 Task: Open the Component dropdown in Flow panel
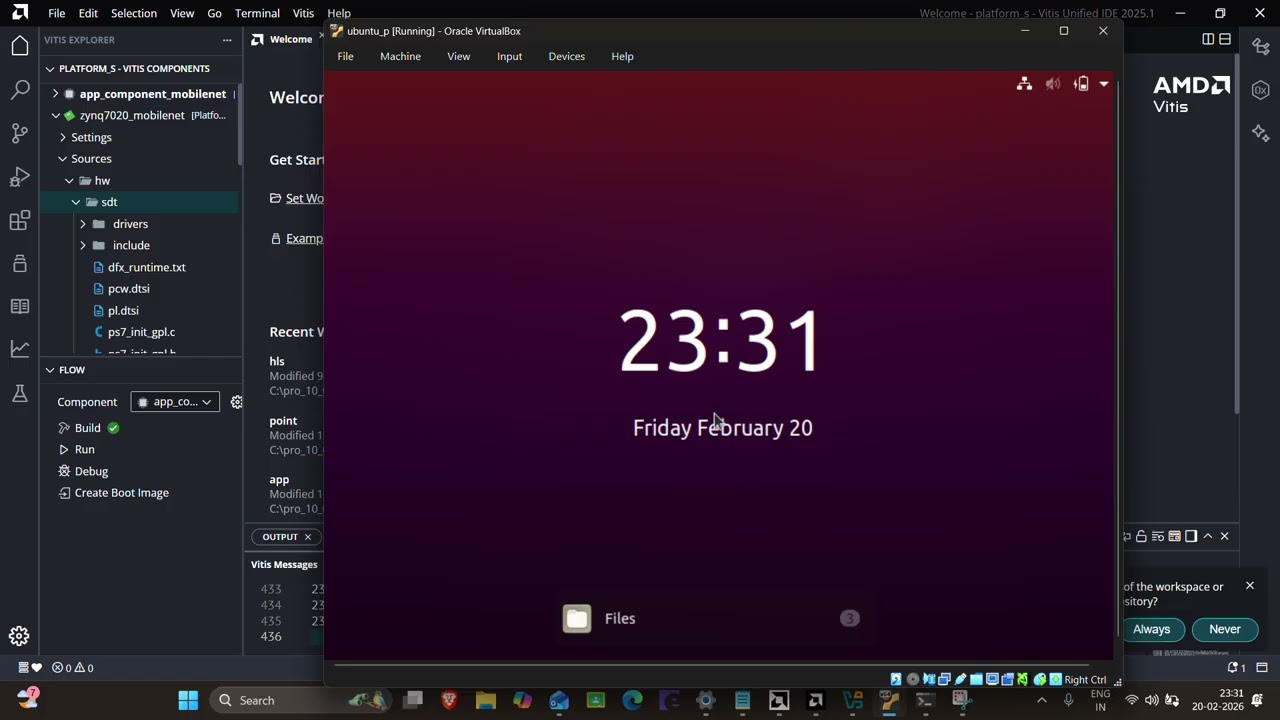coord(175,402)
